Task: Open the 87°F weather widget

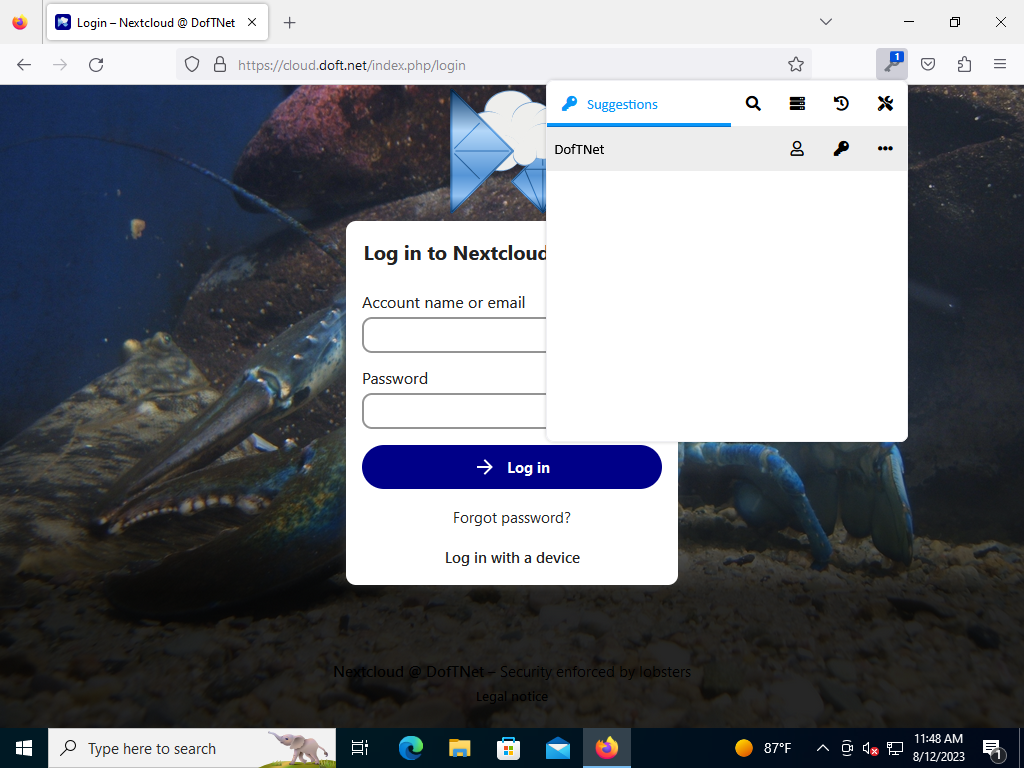Action: 763,748
